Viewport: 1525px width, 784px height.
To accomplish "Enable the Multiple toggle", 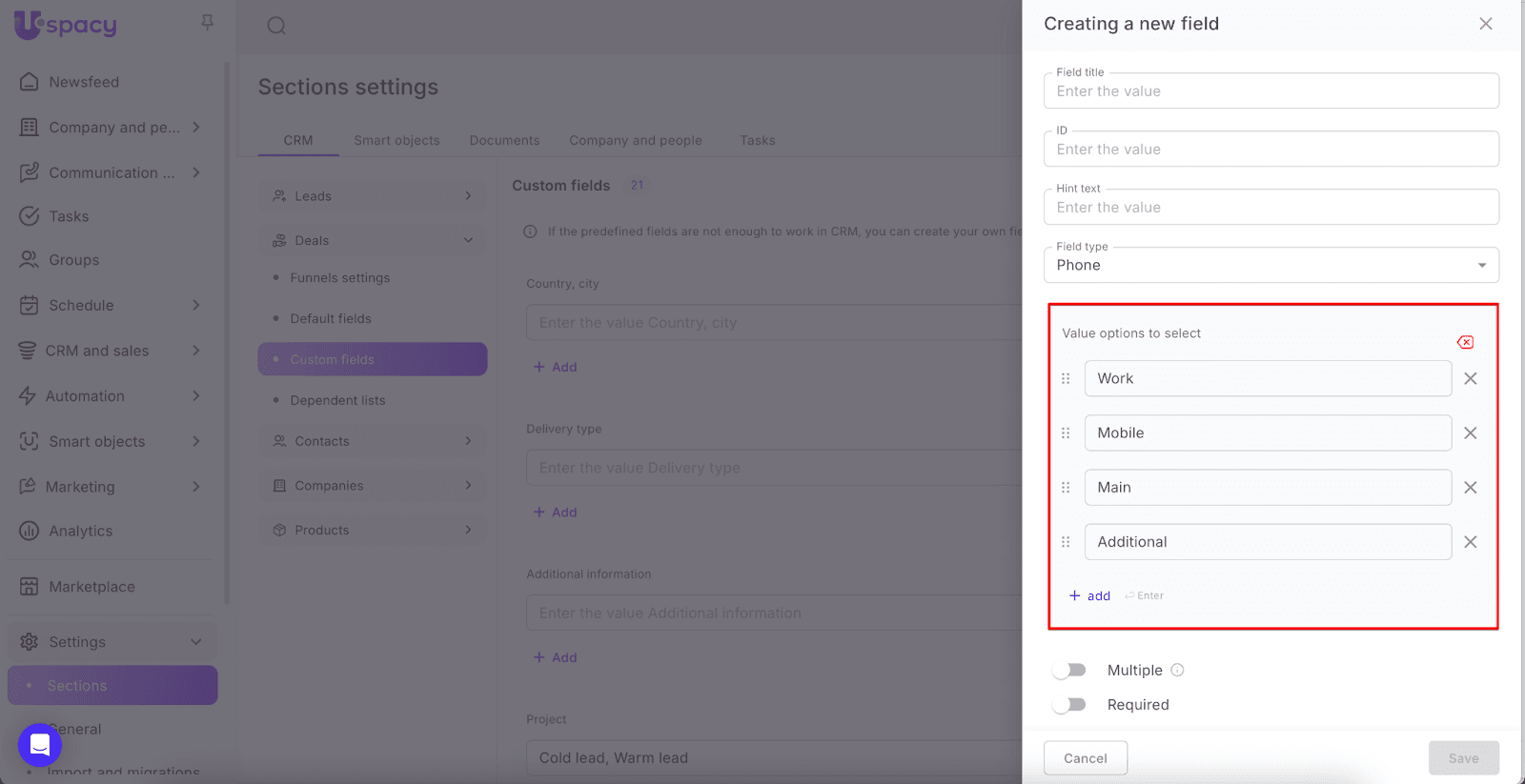I will tap(1069, 670).
